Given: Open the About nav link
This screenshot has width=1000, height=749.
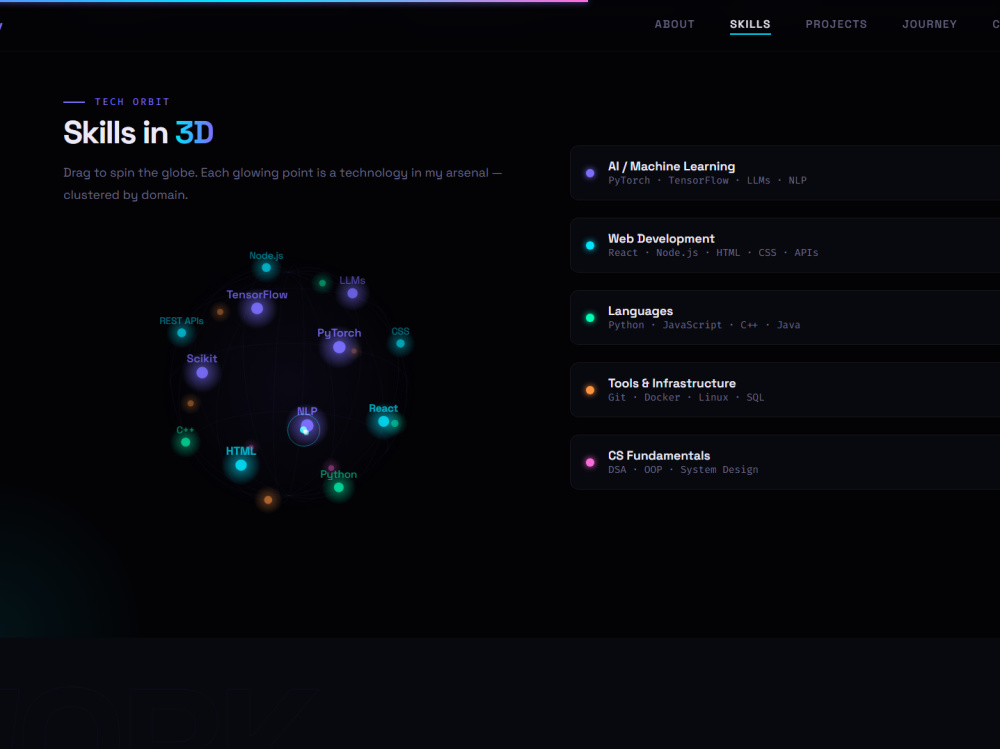Looking at the screenshot, I should pyautogui.click(x=674, y=24).
